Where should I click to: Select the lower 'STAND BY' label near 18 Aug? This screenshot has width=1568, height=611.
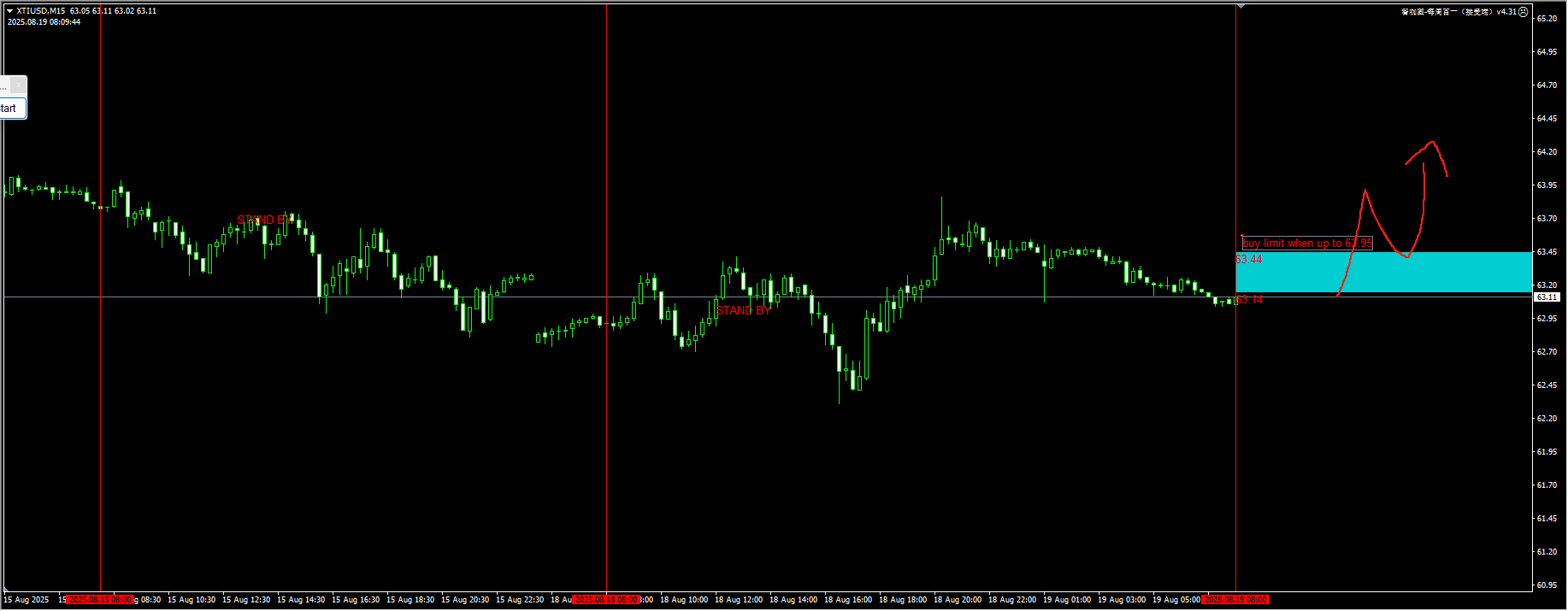coord(743,310)
